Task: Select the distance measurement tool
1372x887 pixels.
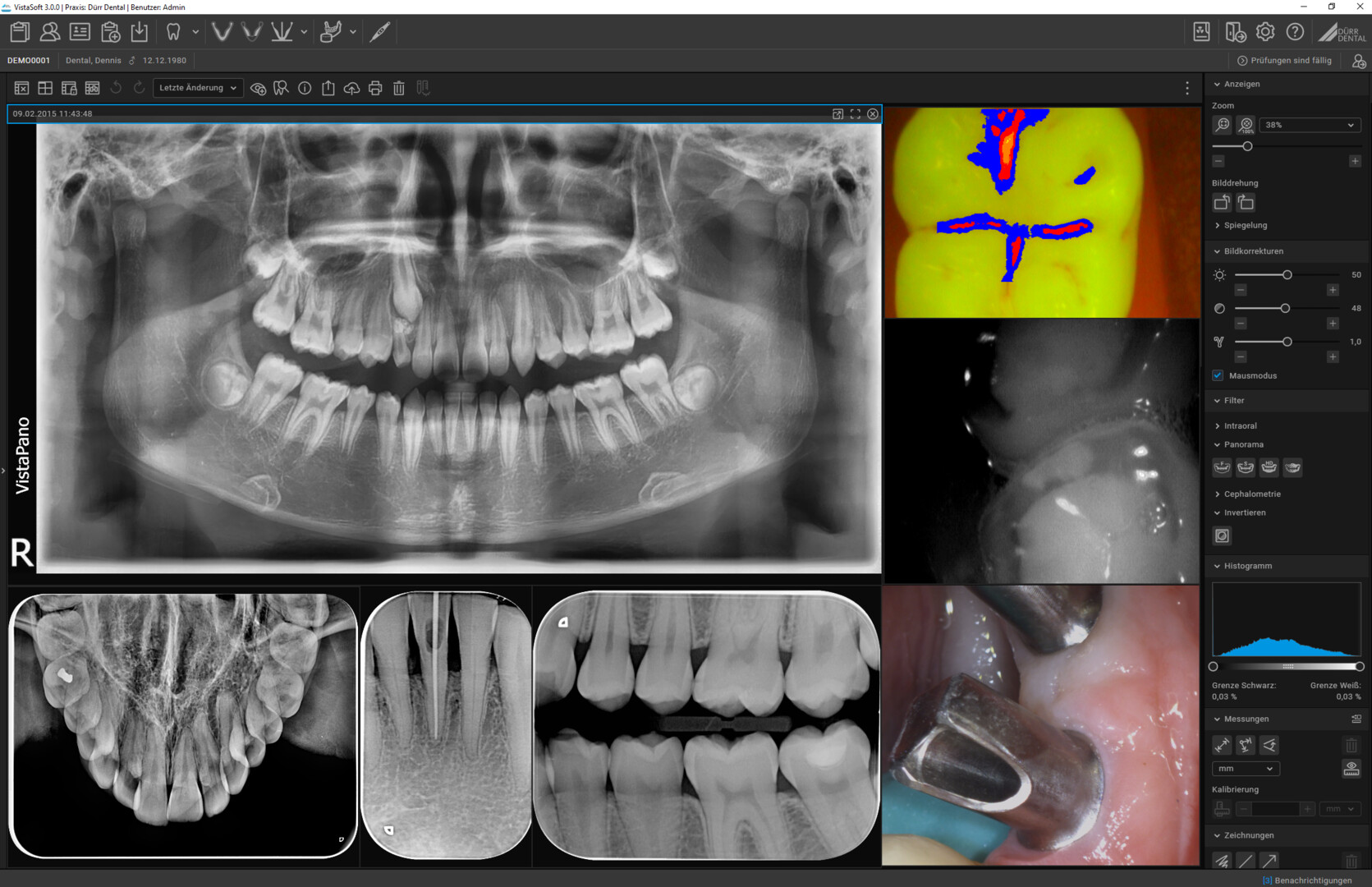Action: [x=1222, y=745]
